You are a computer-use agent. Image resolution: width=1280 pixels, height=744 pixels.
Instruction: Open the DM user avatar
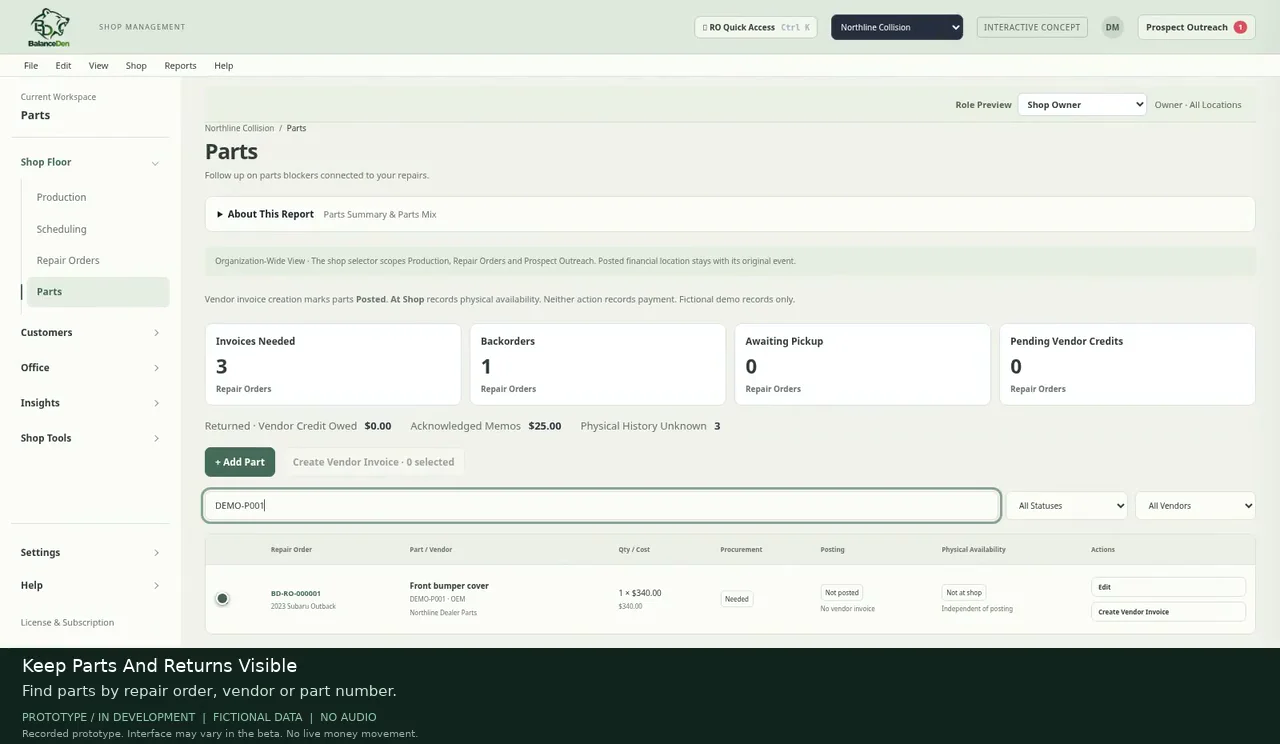tap(1112, 27)
